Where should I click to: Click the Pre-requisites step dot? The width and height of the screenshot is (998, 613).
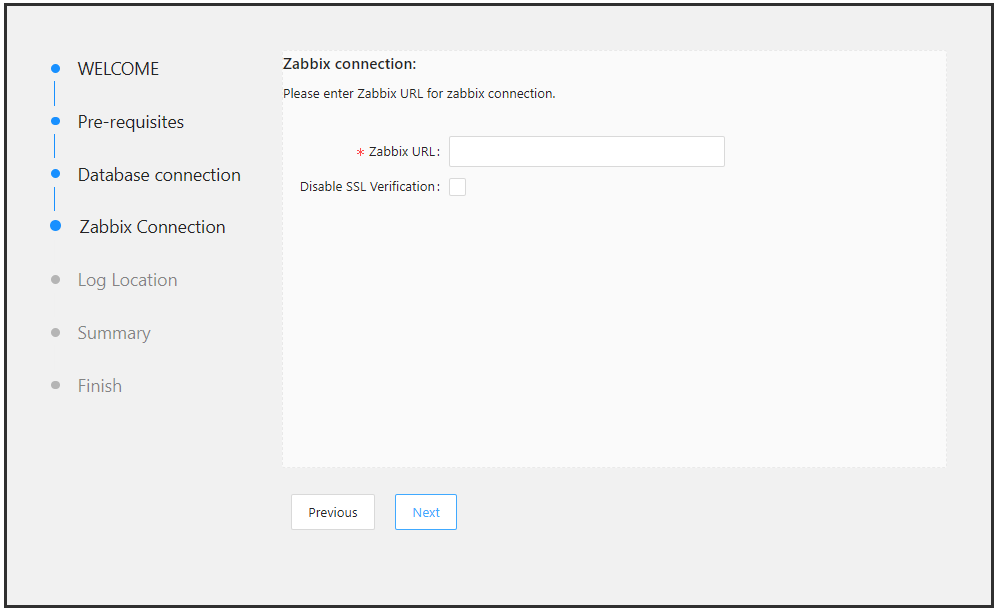click(55, 121)
